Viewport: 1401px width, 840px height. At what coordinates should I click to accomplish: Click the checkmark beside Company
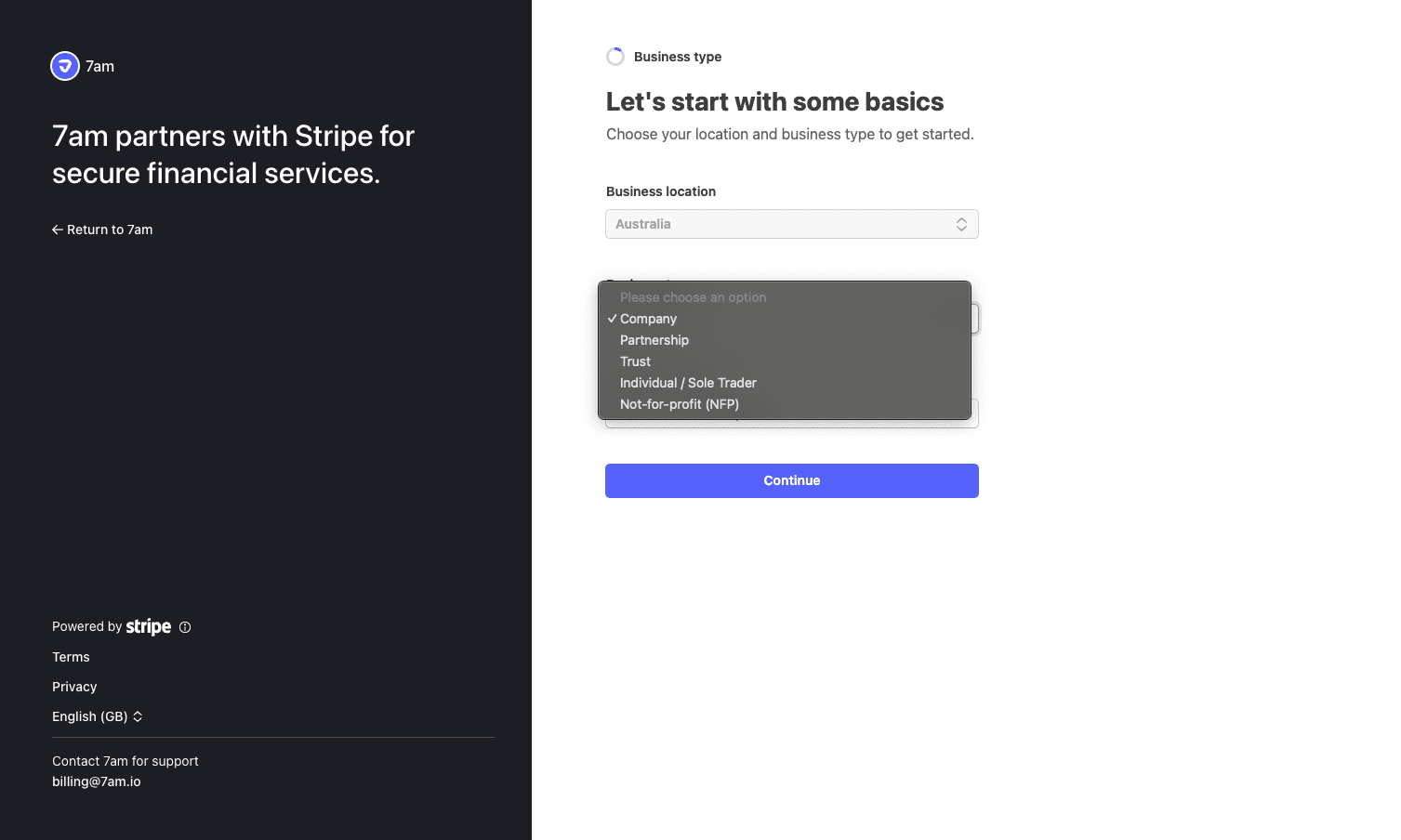pyautogui.click(x=612, y=319)
